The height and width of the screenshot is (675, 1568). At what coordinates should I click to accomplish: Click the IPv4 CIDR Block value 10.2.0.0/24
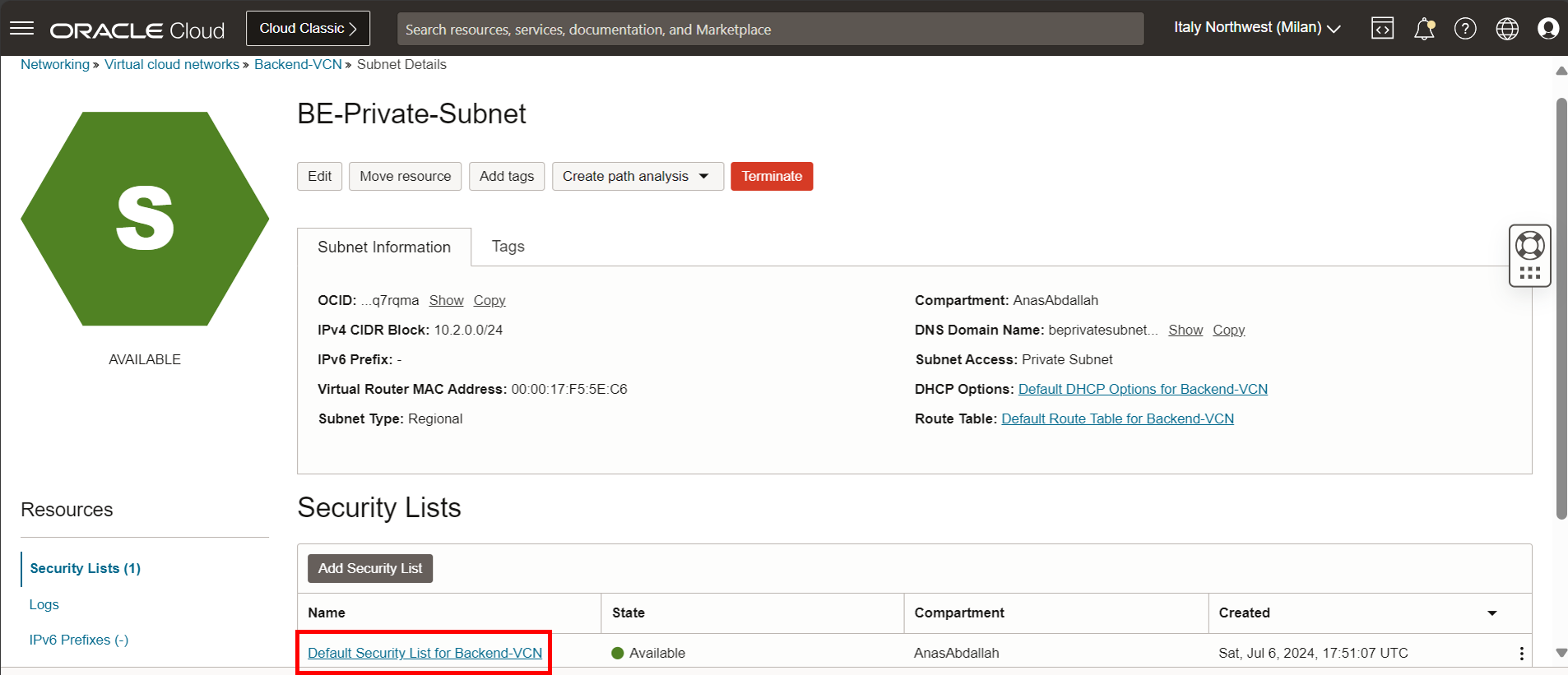pos(468,331)
